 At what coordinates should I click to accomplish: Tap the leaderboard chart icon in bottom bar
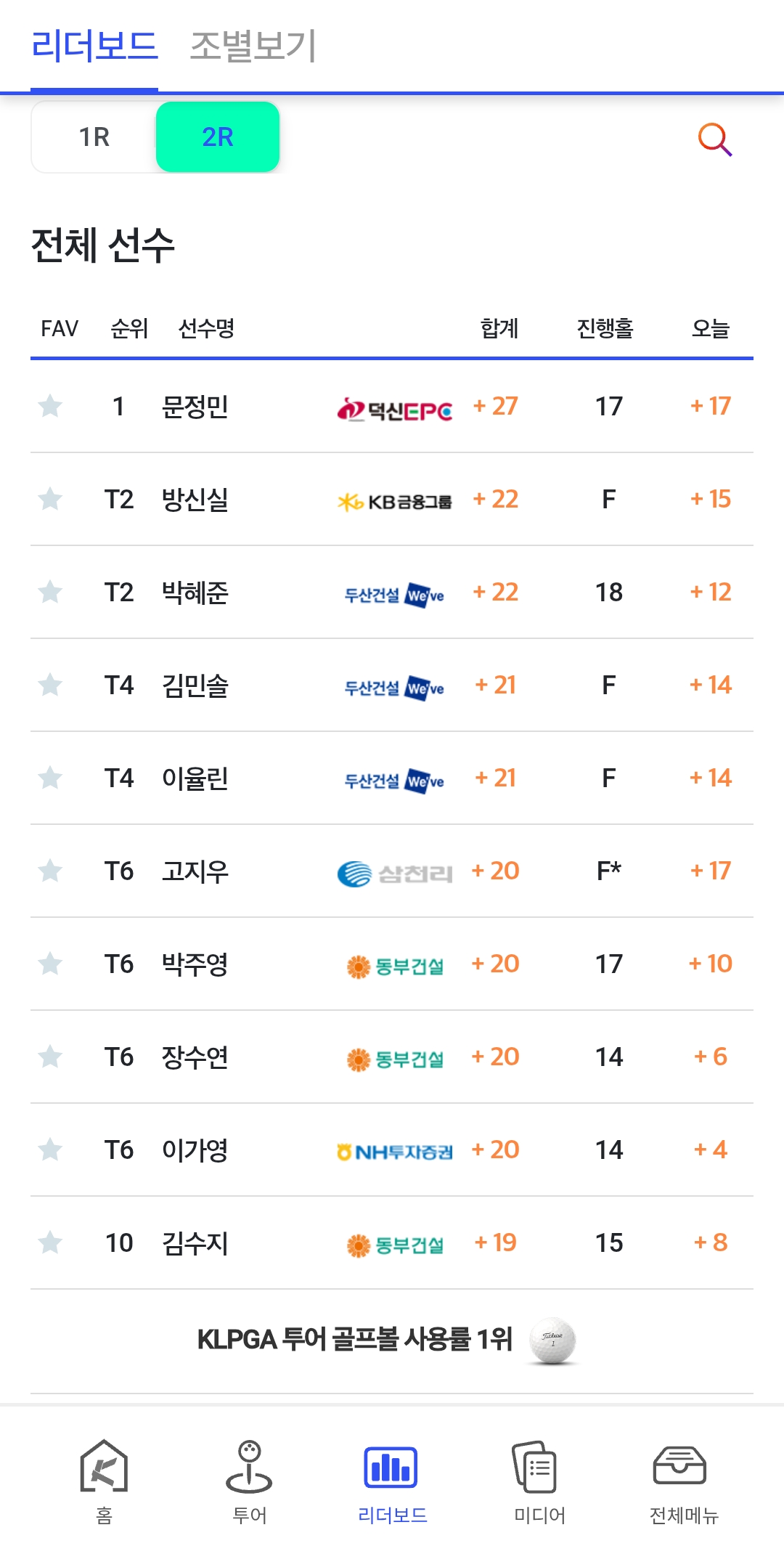[x=391, y=1467]
